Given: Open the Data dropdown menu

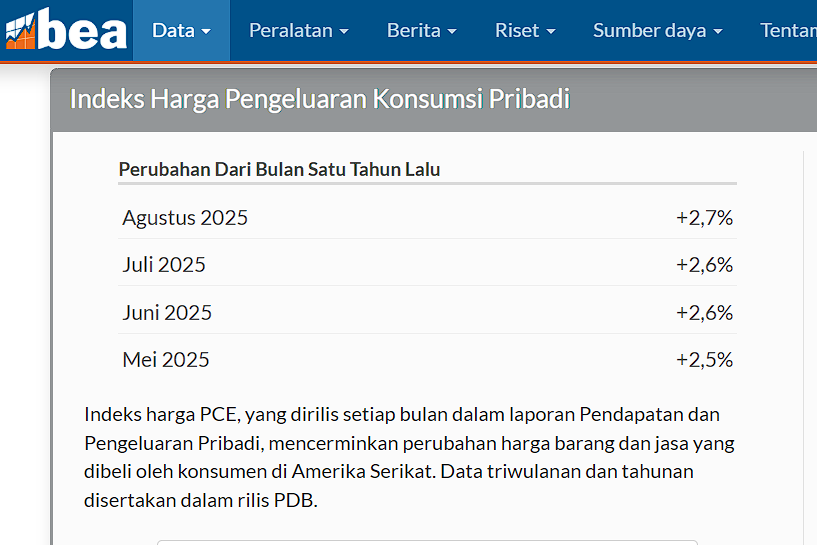Looking at the screenshot, I should [181, 30].
